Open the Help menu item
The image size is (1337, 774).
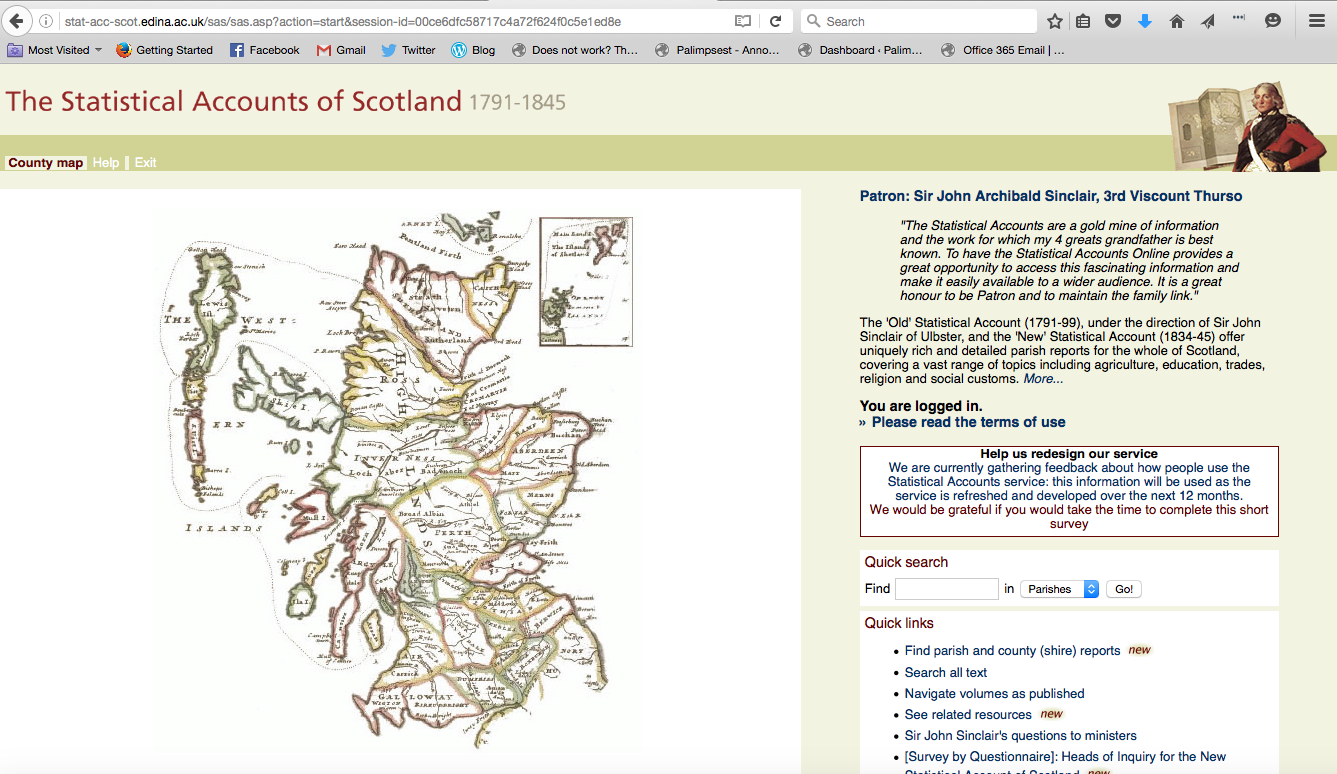106,163
